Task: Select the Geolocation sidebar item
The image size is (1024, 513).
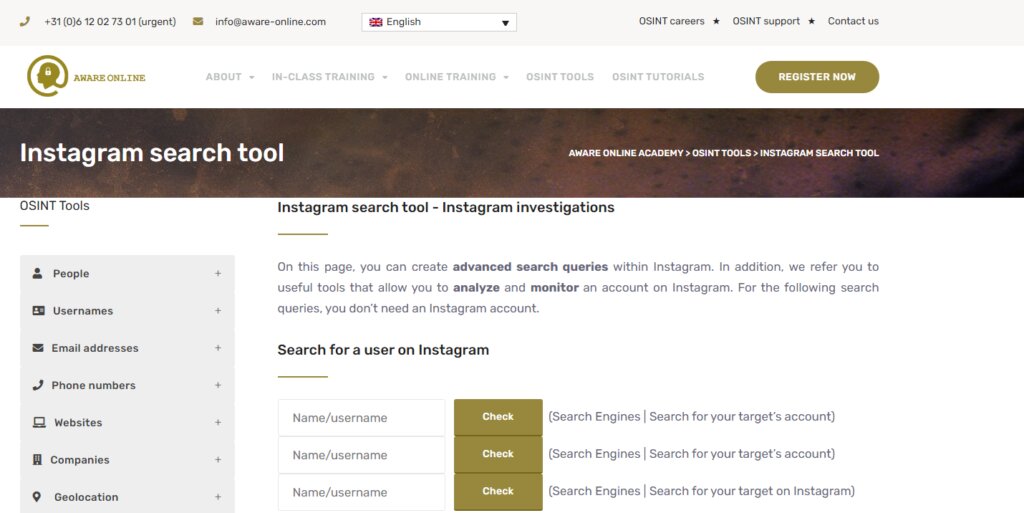Action: coord(127,497)
